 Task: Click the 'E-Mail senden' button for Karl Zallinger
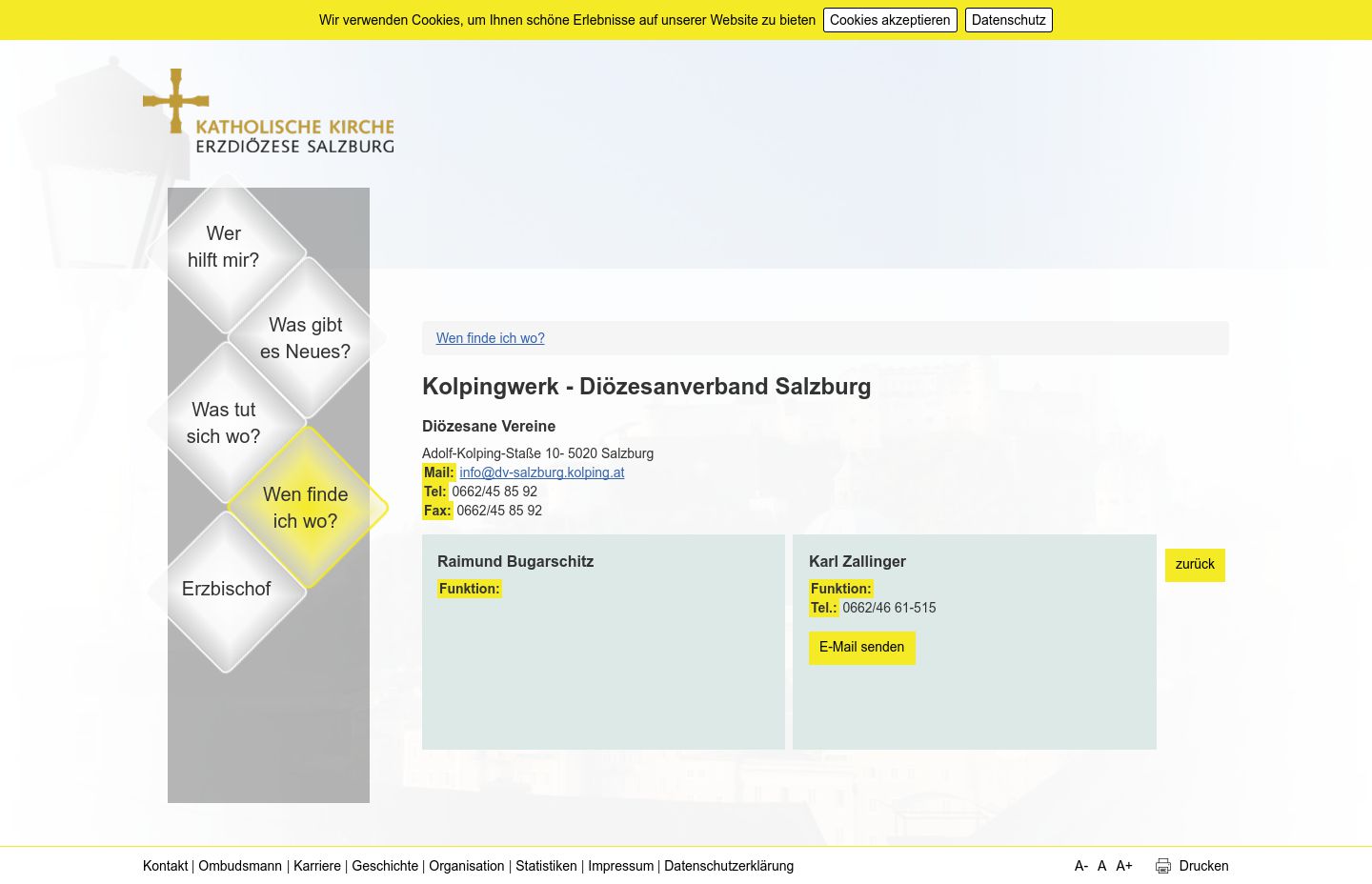pyautogui.click(x=862, y=648)
